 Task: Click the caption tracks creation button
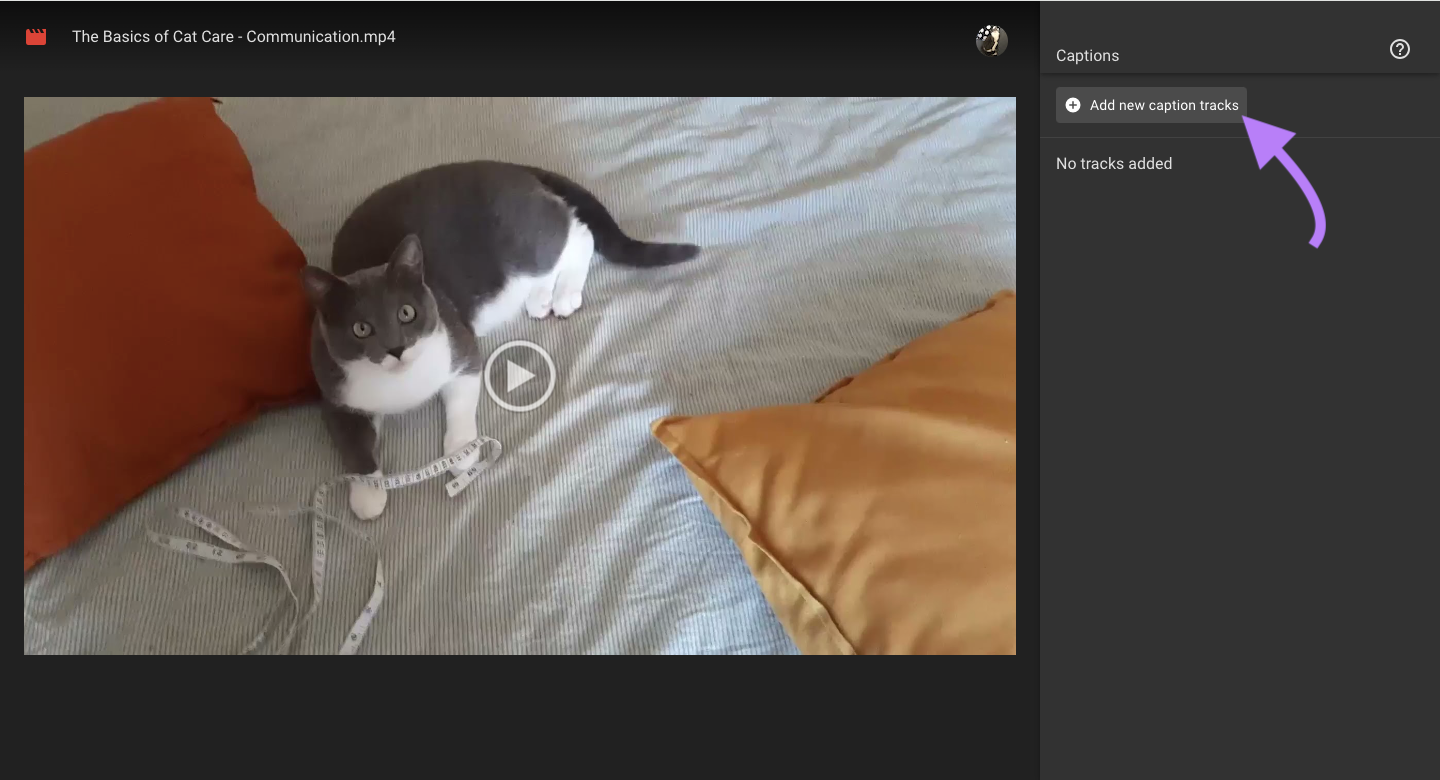tap(1151, 104)
